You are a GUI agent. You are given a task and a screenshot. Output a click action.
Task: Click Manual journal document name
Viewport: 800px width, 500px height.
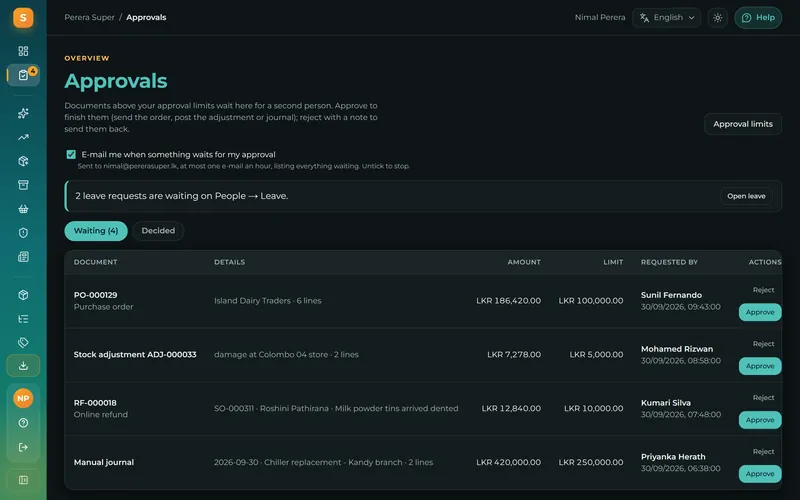coord(104,462)
